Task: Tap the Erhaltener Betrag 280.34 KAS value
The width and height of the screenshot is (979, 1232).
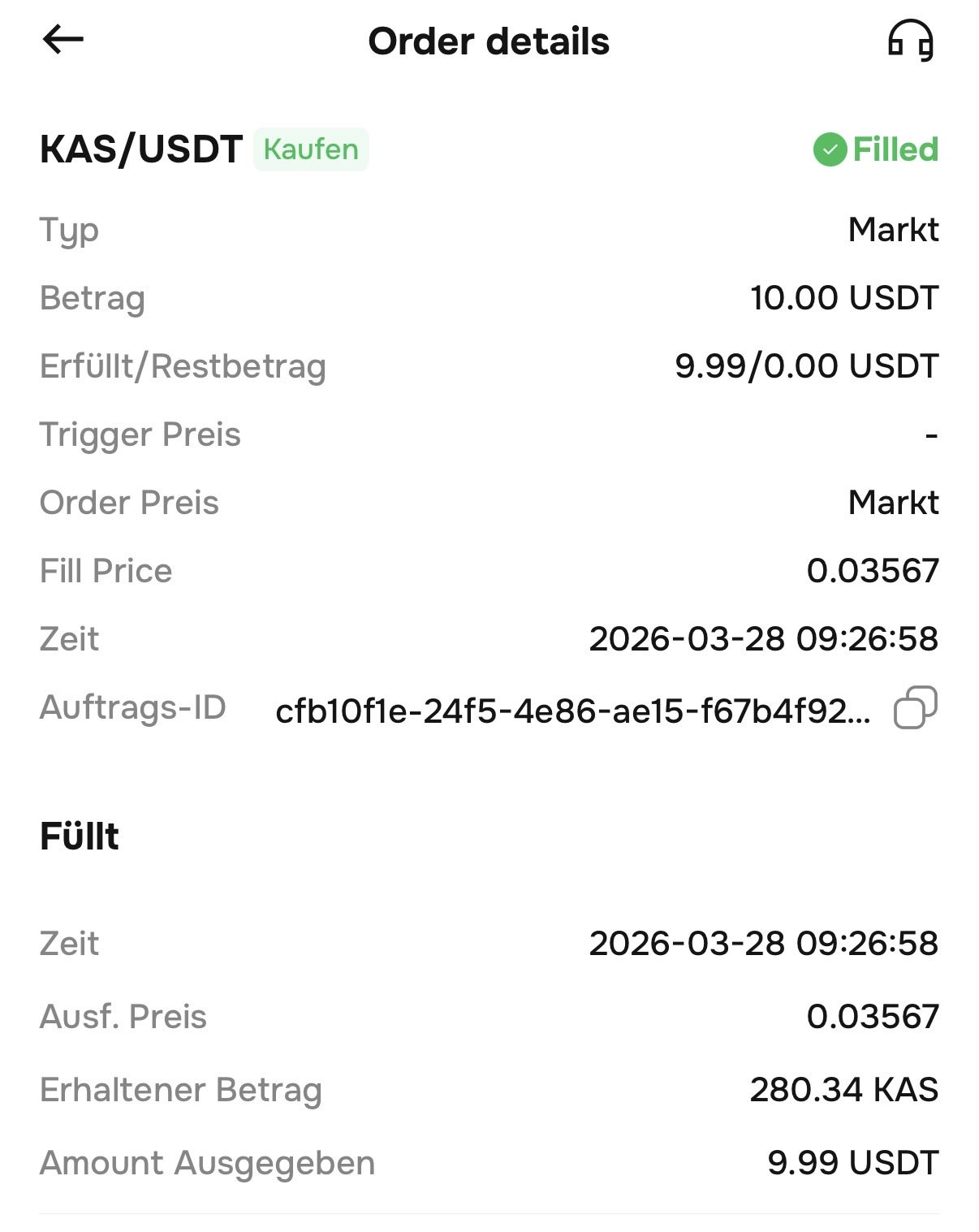Action: click(x=843, y=1090)
